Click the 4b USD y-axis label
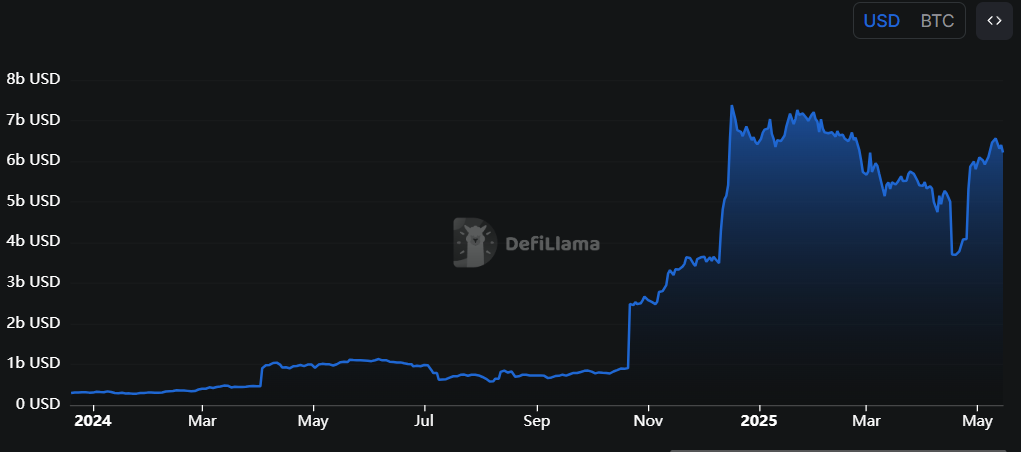Image resolution: width=1021 pixels, height=452 pixels. coord(33,241)
